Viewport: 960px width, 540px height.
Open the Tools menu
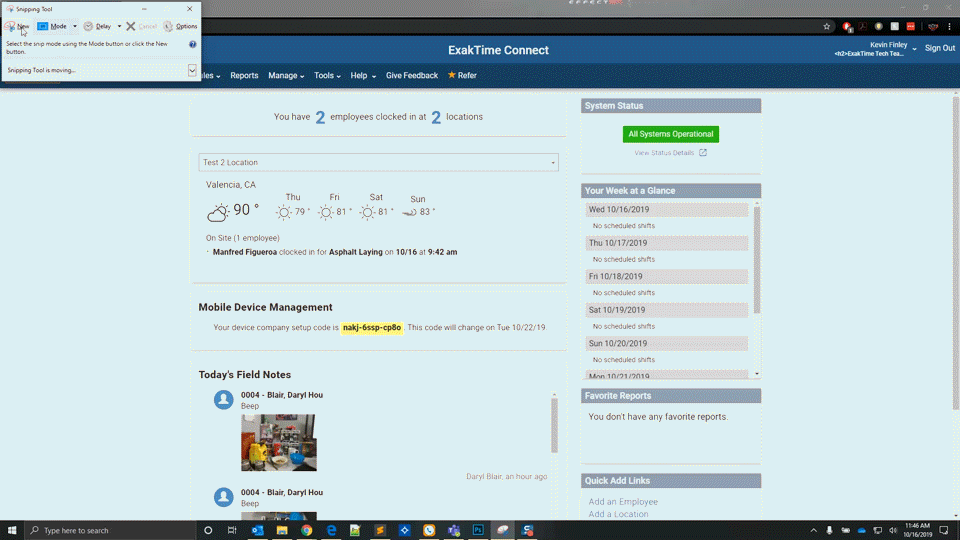point(327,75)
